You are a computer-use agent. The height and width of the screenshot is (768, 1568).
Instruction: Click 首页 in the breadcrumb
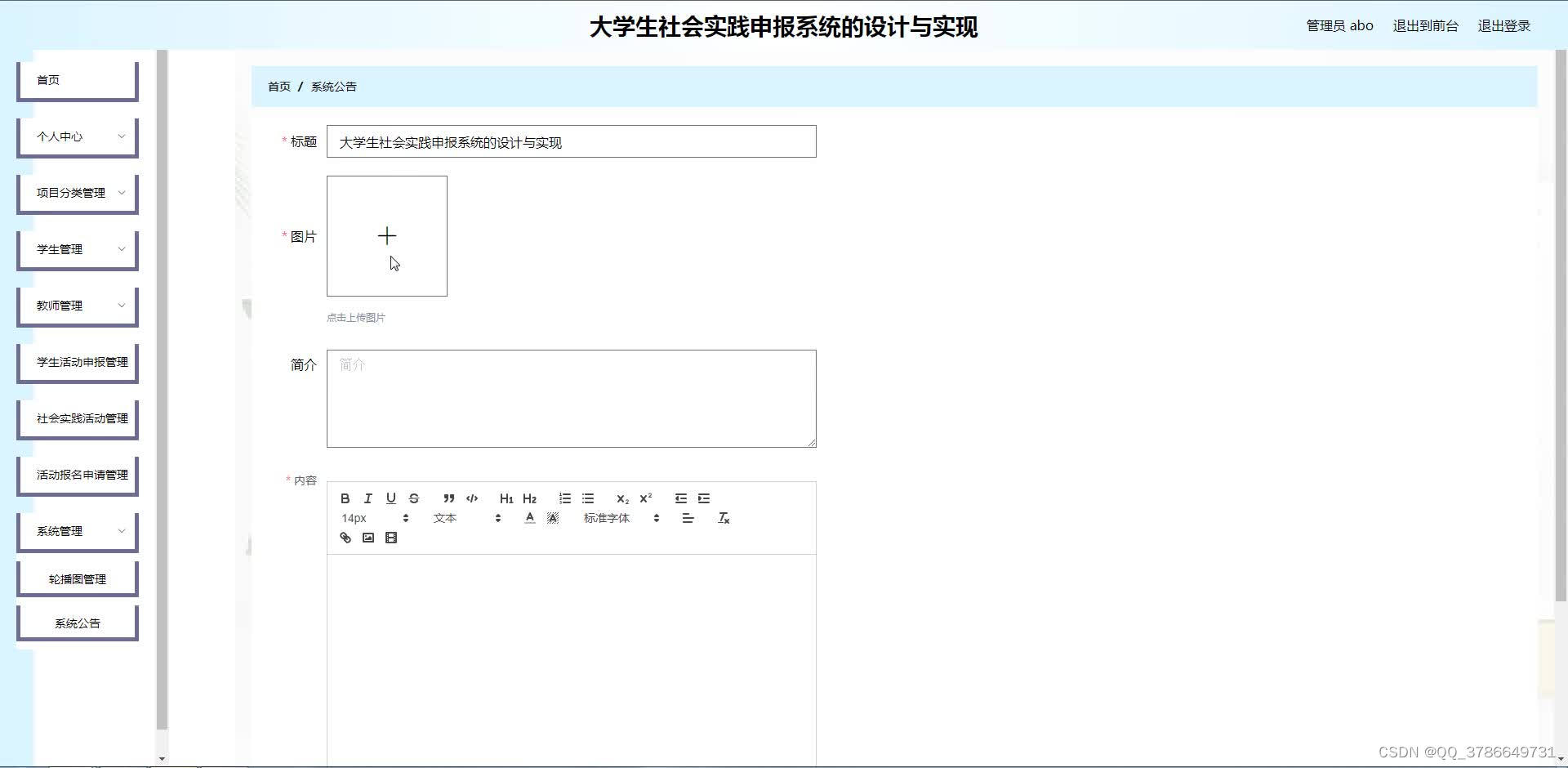[x=279, y=87]
